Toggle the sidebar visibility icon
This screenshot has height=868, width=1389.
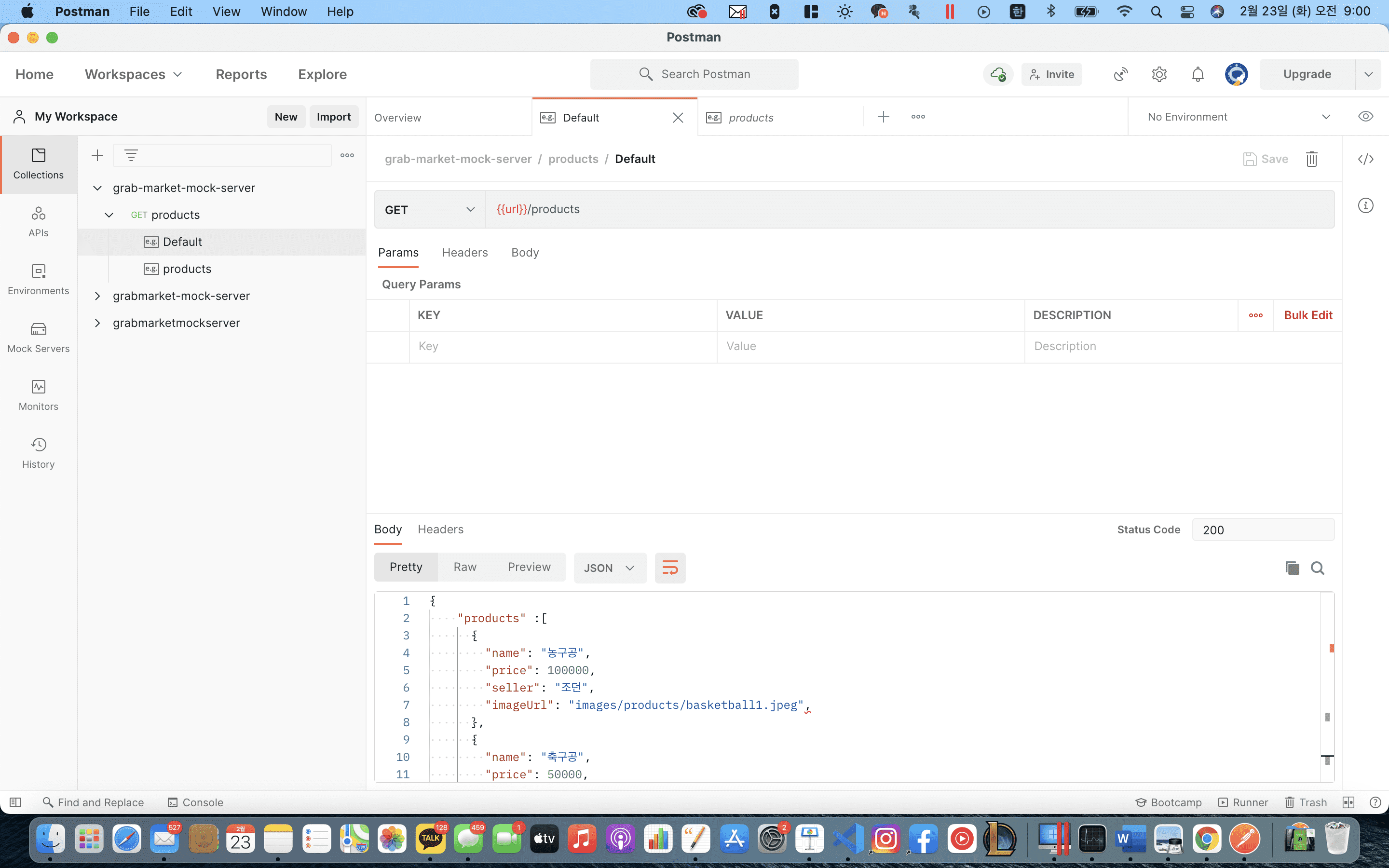click(15, 802)
